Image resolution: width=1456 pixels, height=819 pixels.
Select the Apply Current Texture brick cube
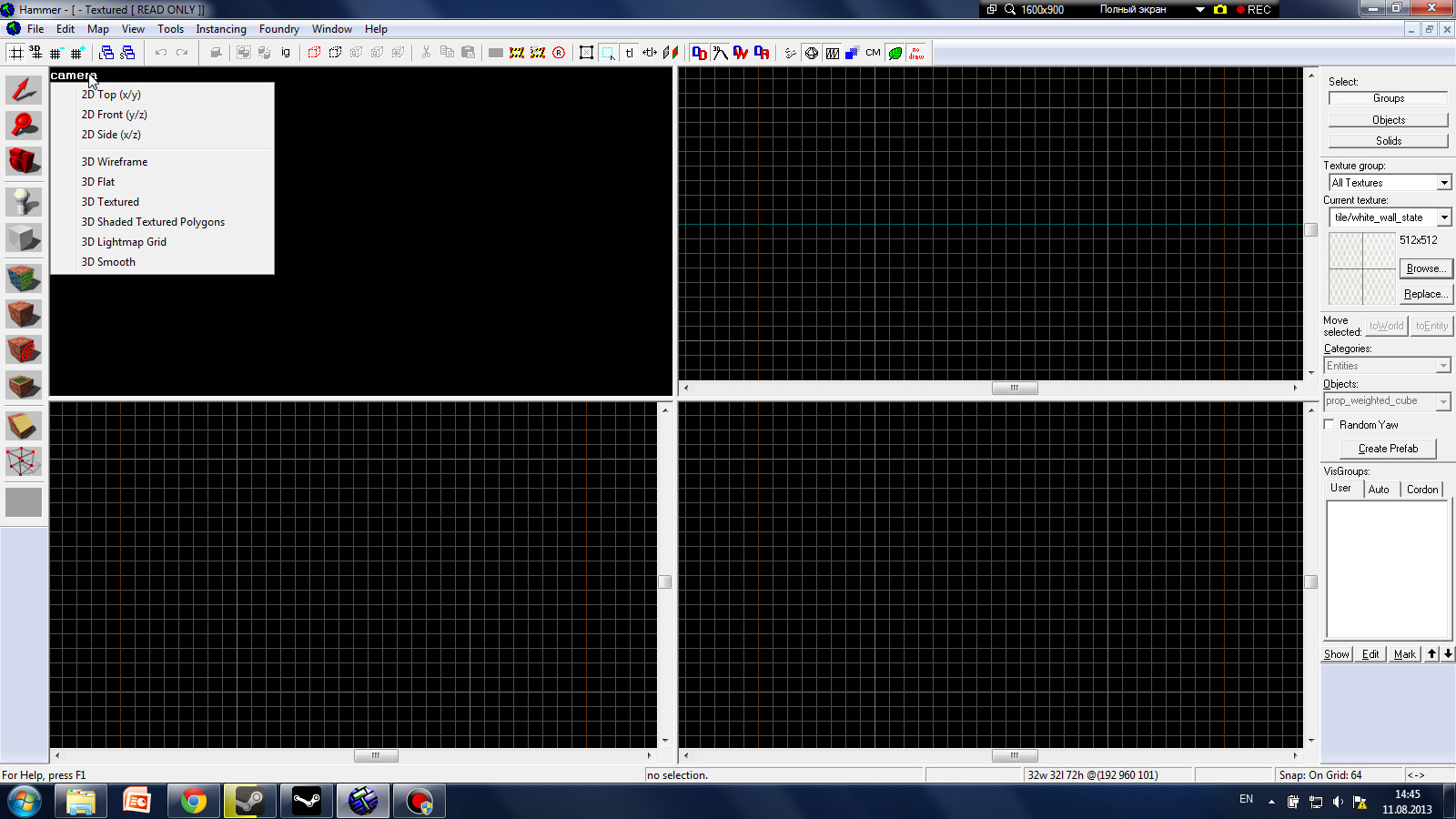pos(24,314)
